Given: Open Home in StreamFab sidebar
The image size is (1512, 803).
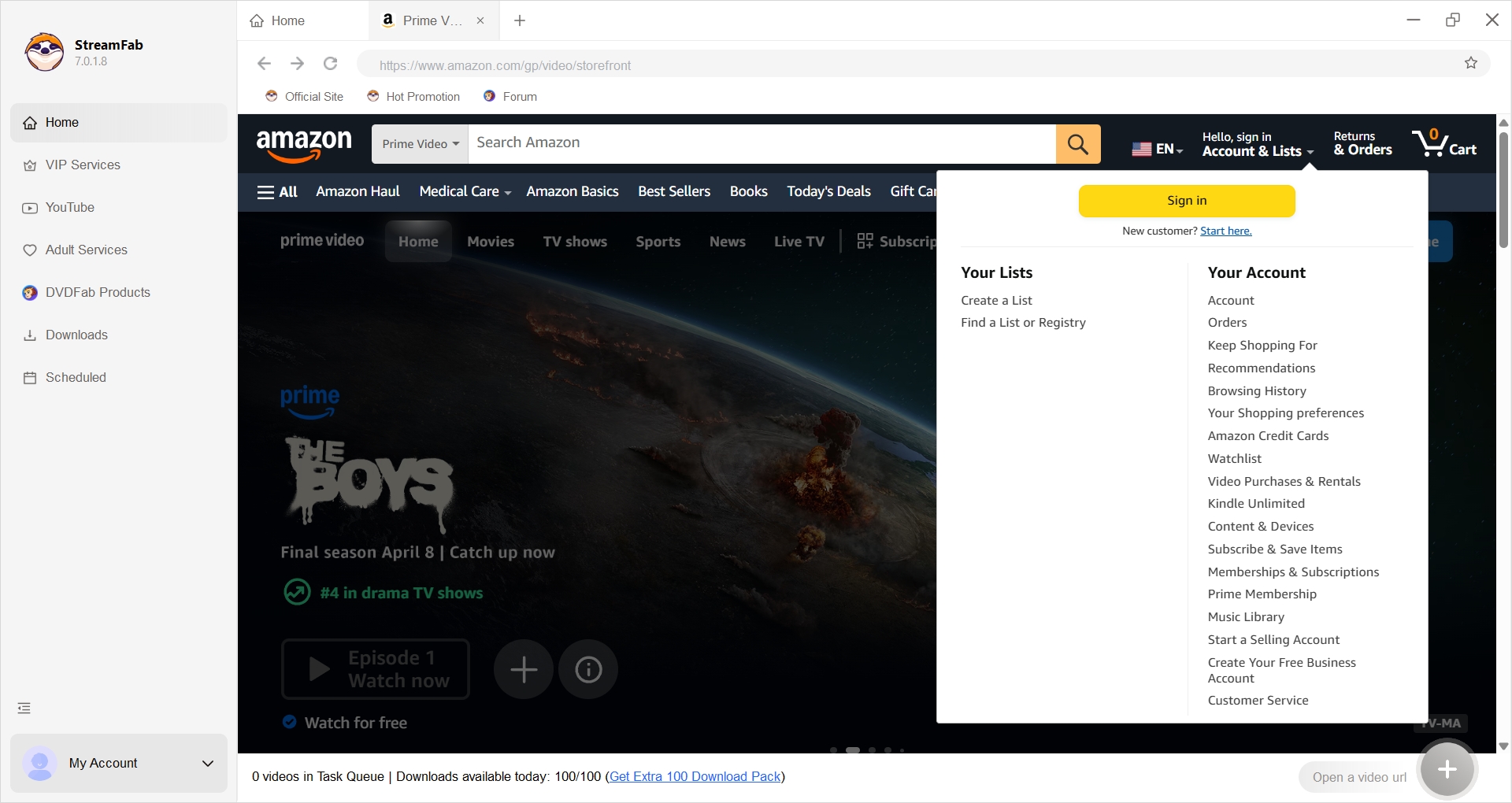Looking at the screenshot, I should (119, 123).
